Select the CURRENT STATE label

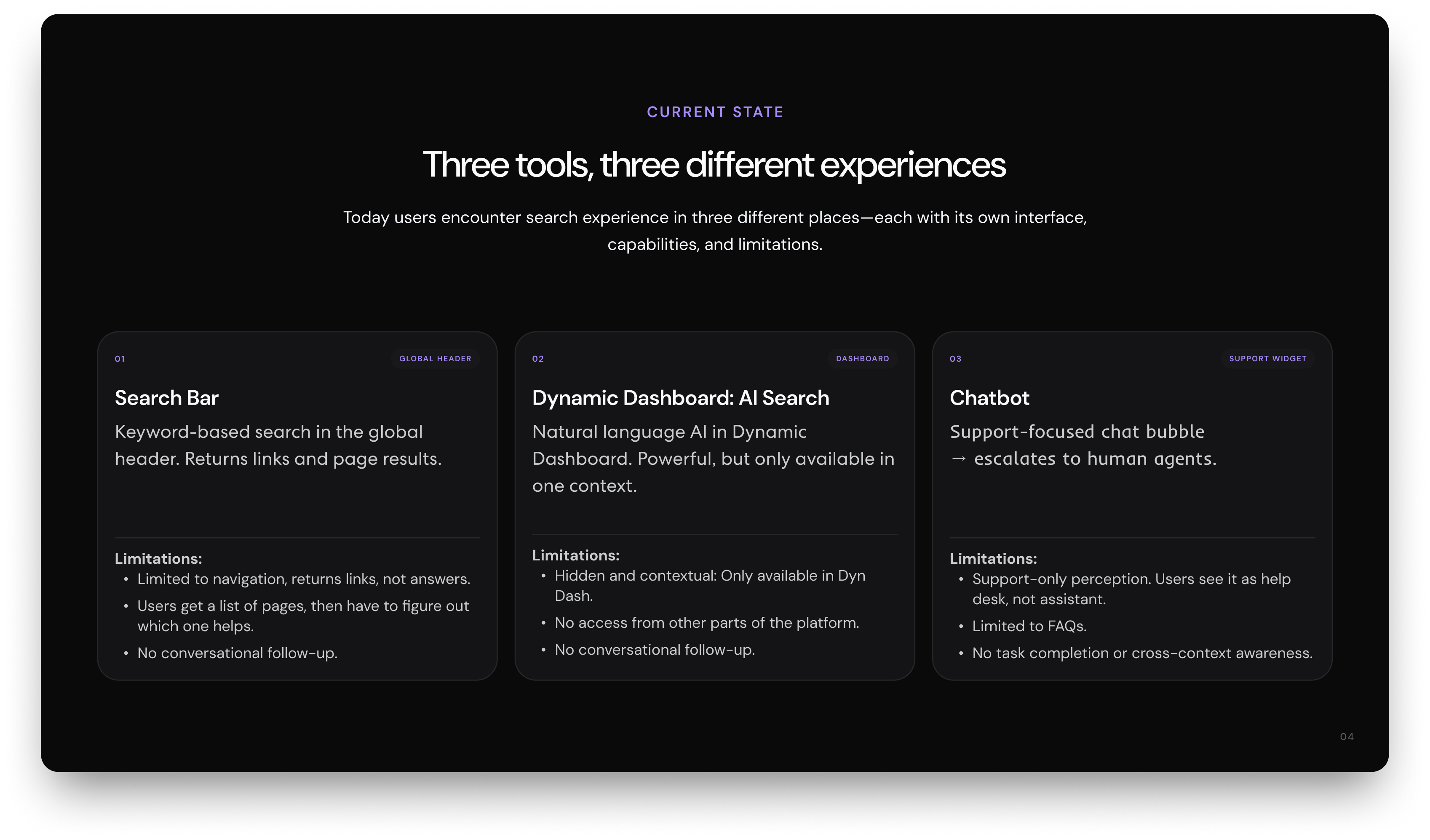click(715, 112)
